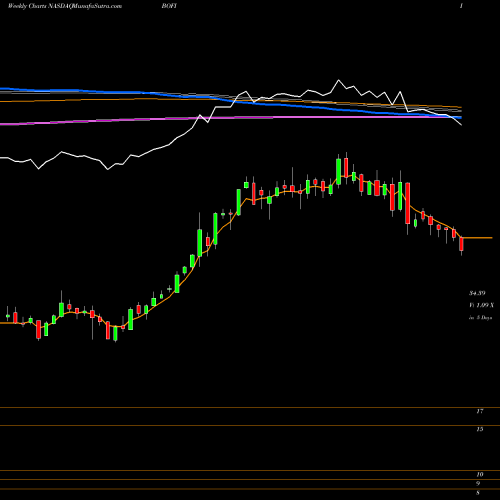Click the 15 price axis label

click(480, 429)
